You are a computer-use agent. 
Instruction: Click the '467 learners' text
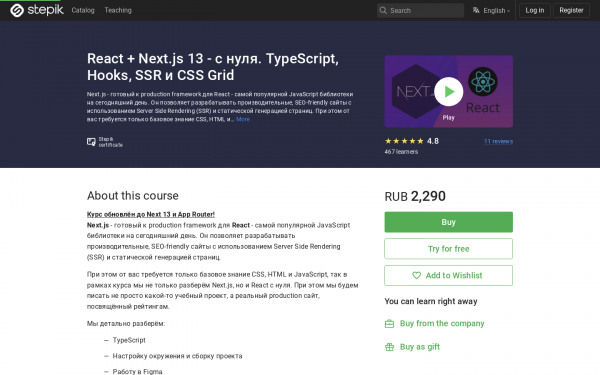click(x=401, y=152)
